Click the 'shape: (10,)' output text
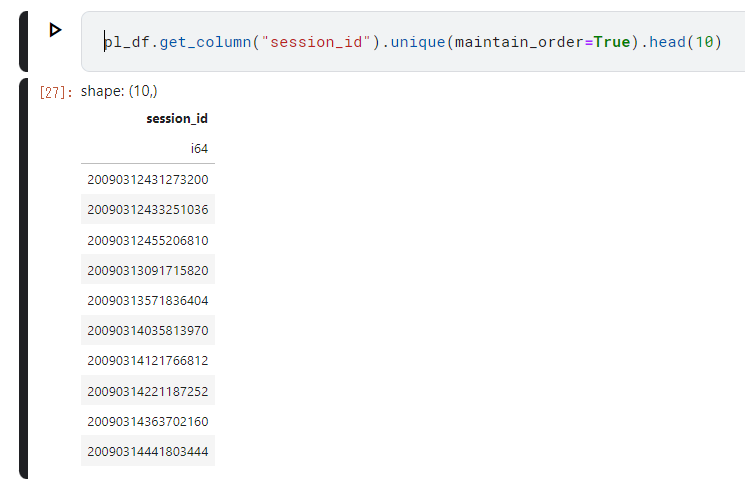Image resolution: width=745 pixels, height=482 pixels. 119,91
